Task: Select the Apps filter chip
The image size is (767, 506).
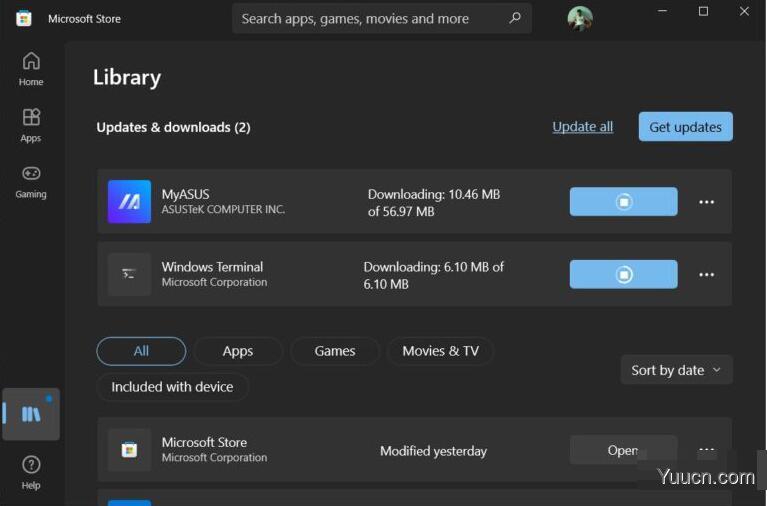Action: click(238, 351)
